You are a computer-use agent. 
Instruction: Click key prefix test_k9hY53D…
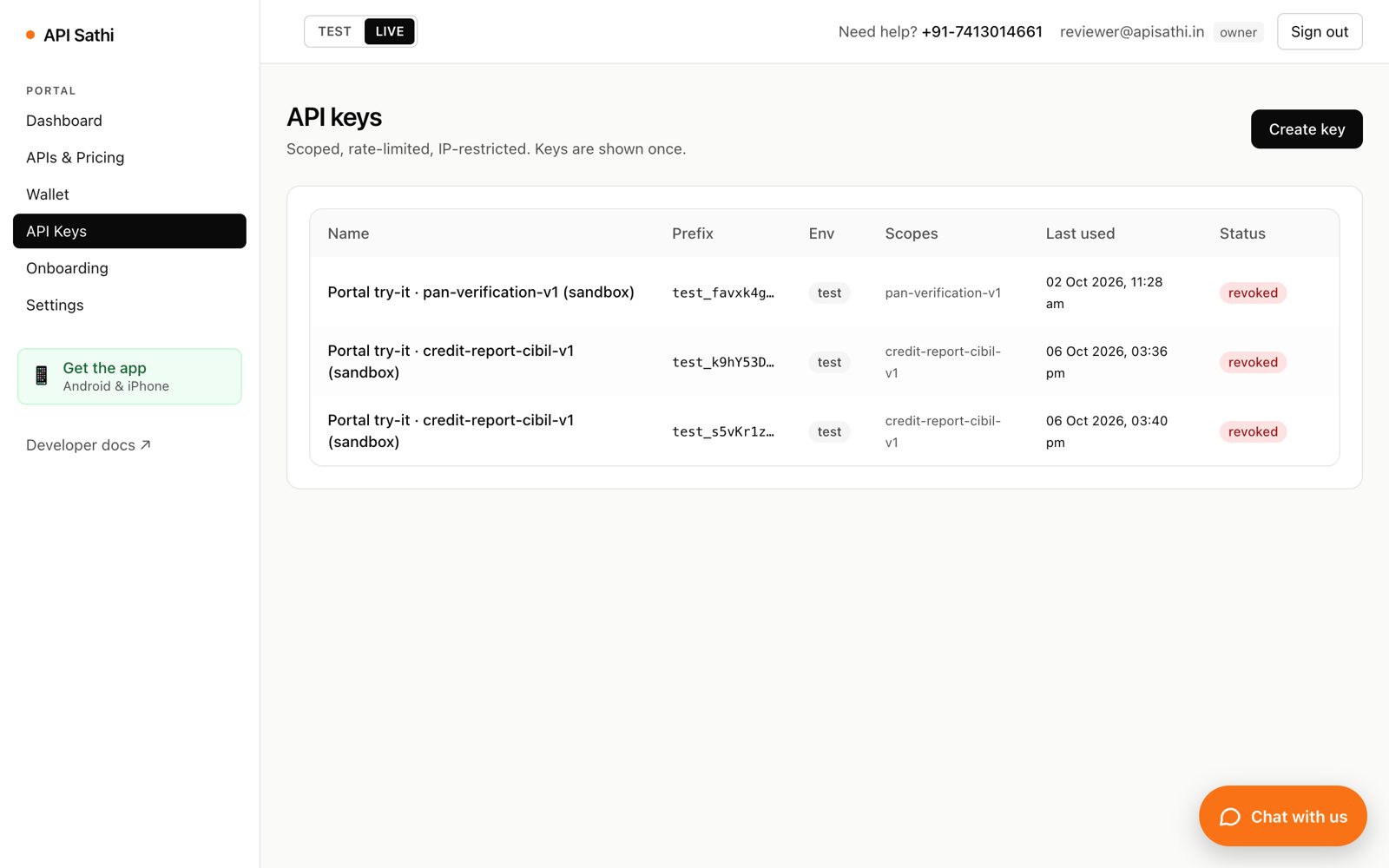[x=723, y=362]
